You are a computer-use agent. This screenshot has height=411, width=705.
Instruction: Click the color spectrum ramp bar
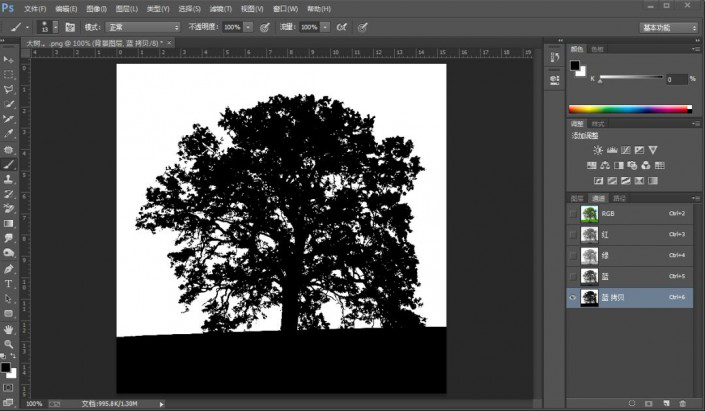click(x=629, y=108)
